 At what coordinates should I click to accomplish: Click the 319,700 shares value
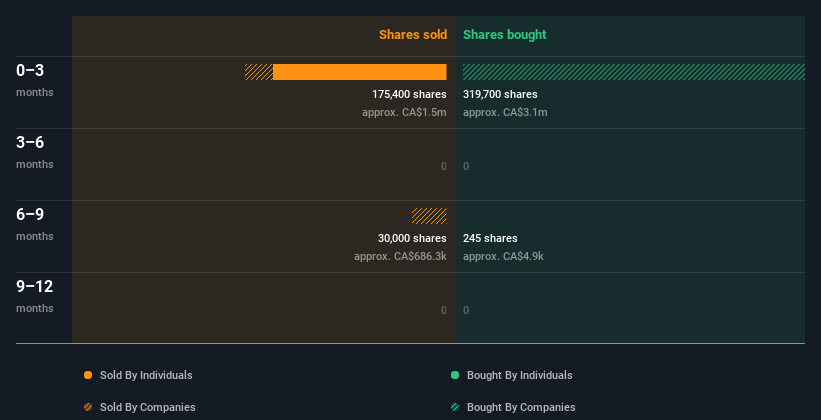pos(500,94)
